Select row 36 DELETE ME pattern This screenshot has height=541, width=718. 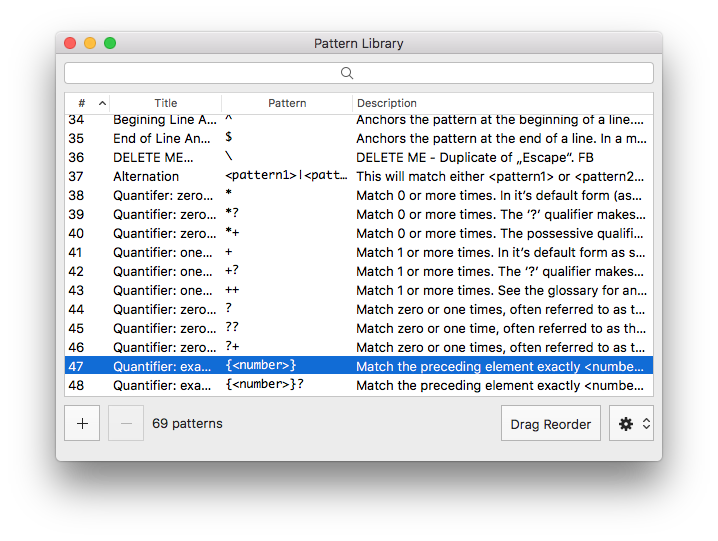(359, 158)
